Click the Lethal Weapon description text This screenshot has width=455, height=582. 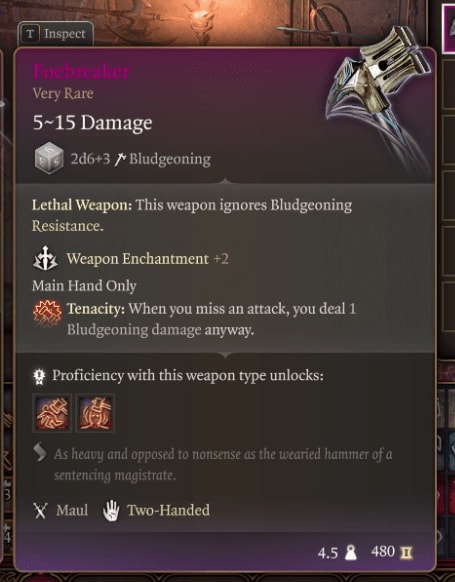[x=192, y=215]
